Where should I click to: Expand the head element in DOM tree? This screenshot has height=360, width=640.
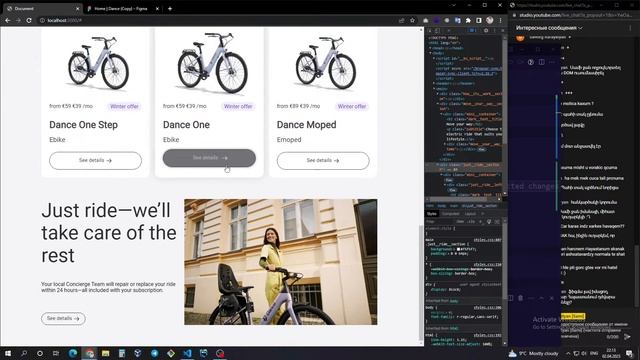pos(431,48)
